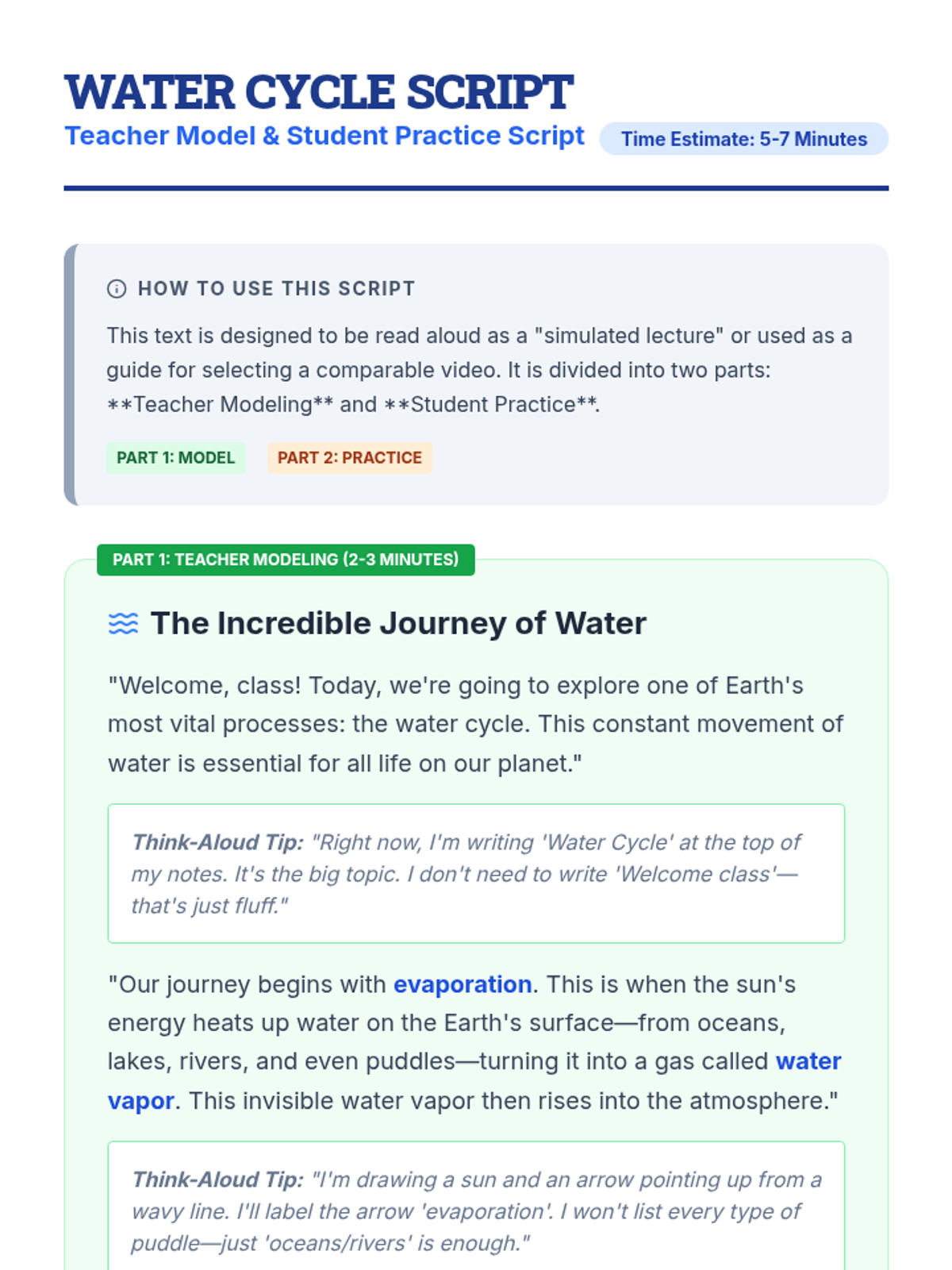Click the info icon beside How To Use

(x=117, y=289)
